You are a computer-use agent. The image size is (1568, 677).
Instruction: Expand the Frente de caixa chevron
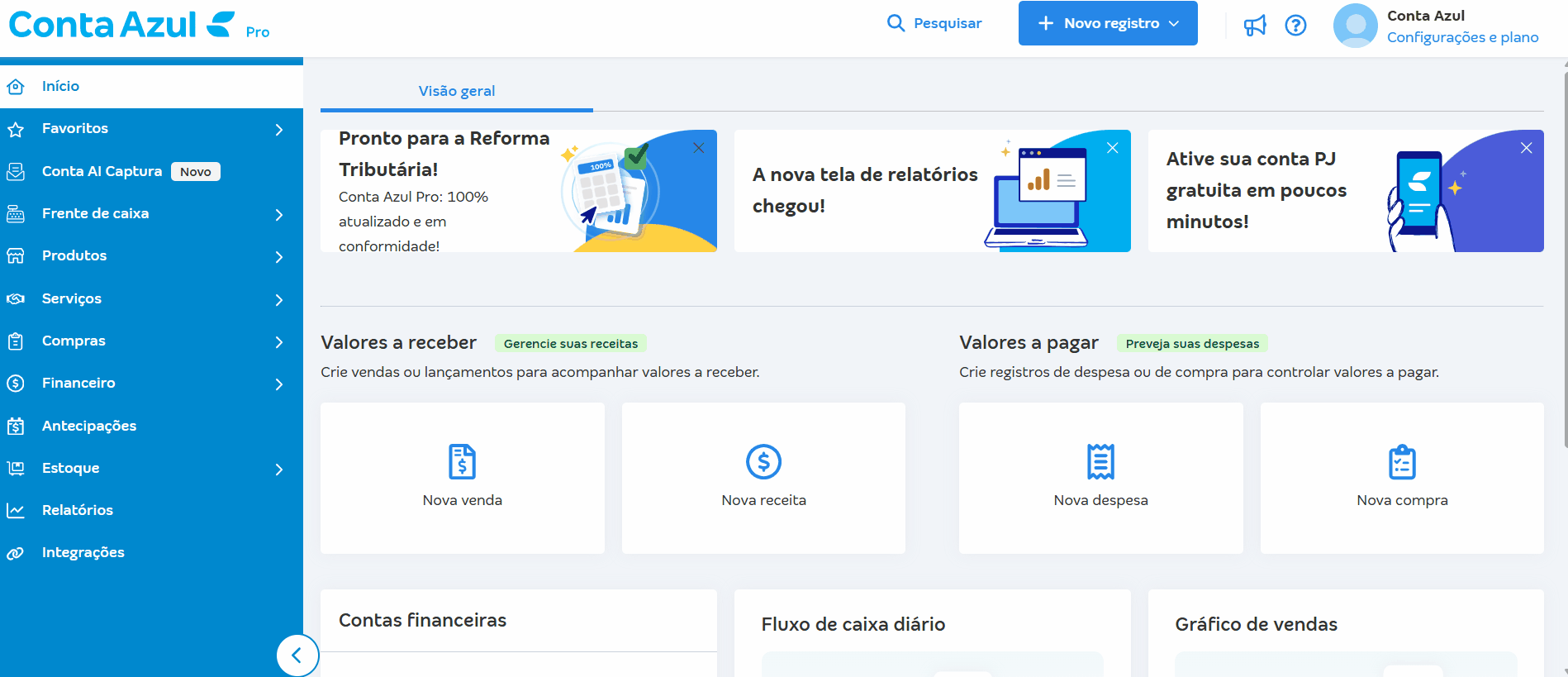tap(279, 215)
